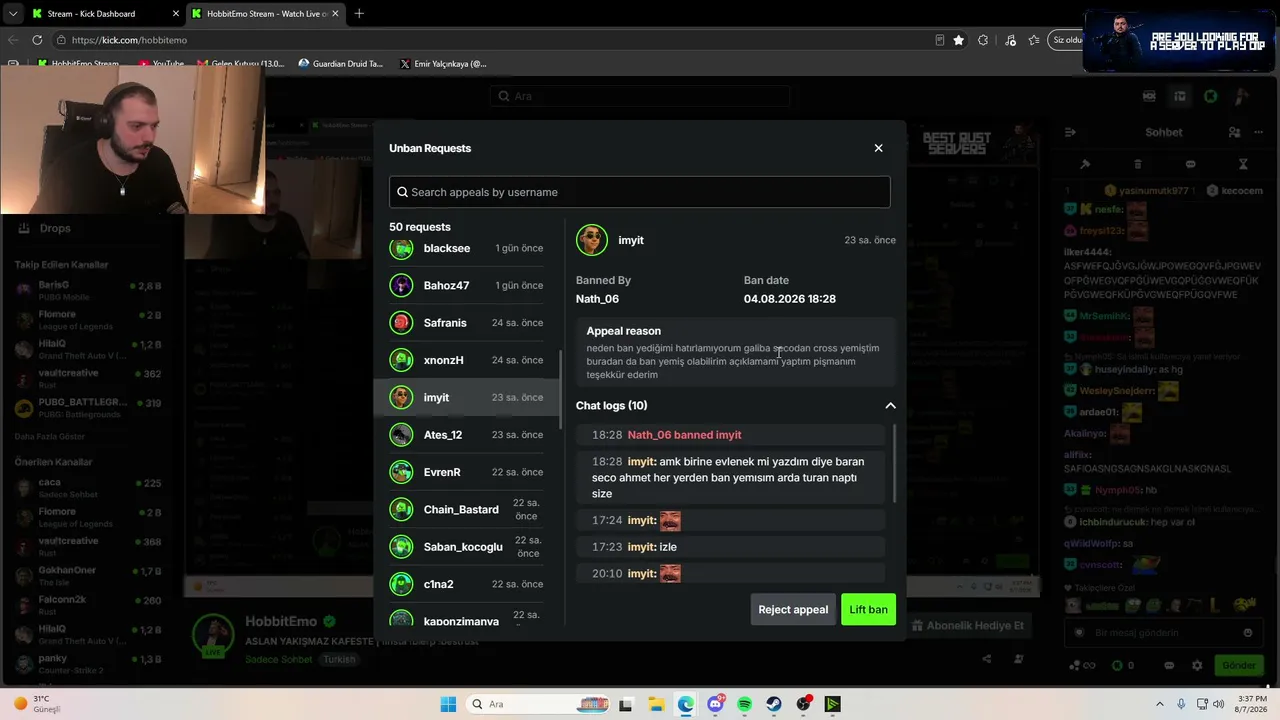Click the chat message input box
The height and width of the screenshot is (720, 1280).
1163,633
